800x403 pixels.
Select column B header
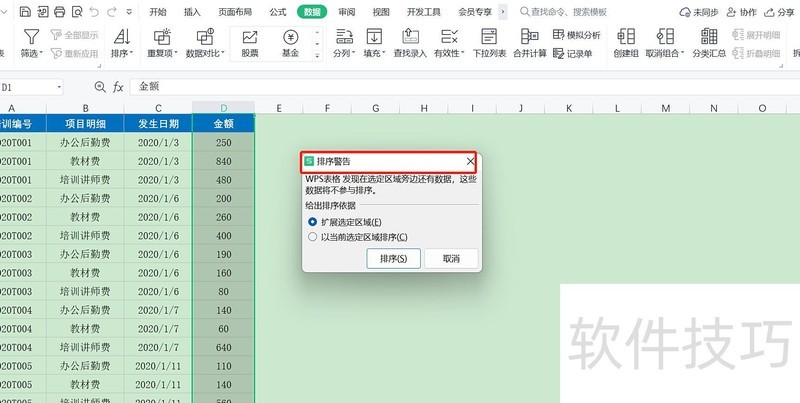[x=85, y=108]
